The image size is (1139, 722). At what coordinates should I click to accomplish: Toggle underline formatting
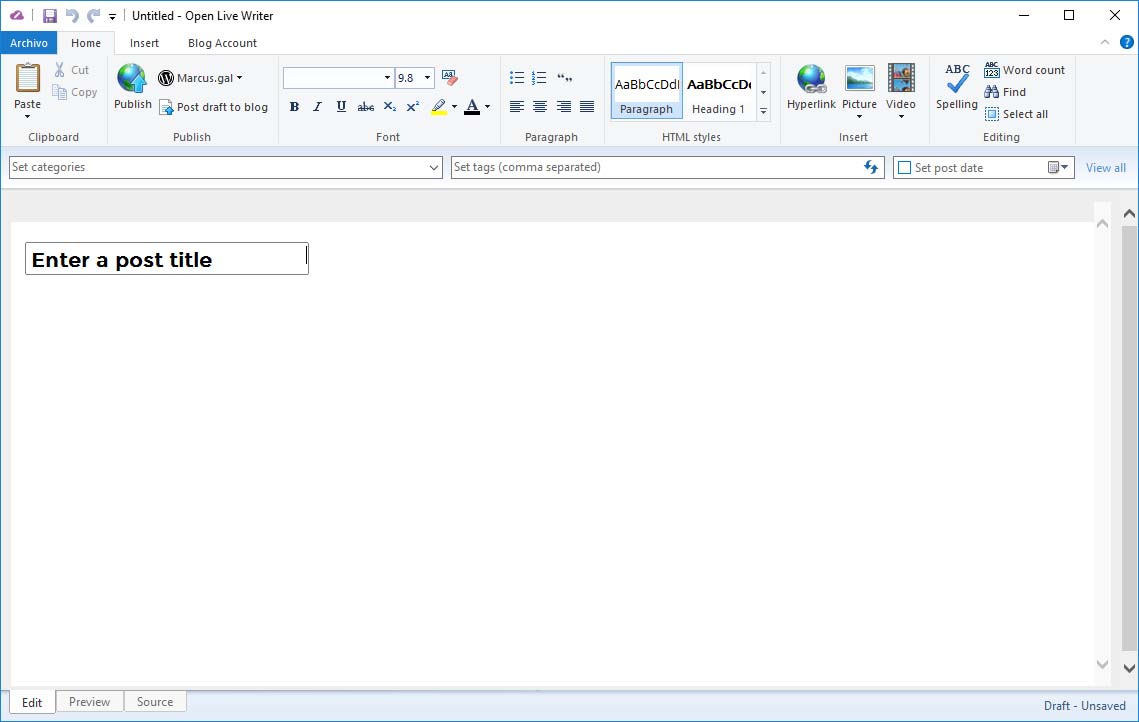click(x=341, y=107)
